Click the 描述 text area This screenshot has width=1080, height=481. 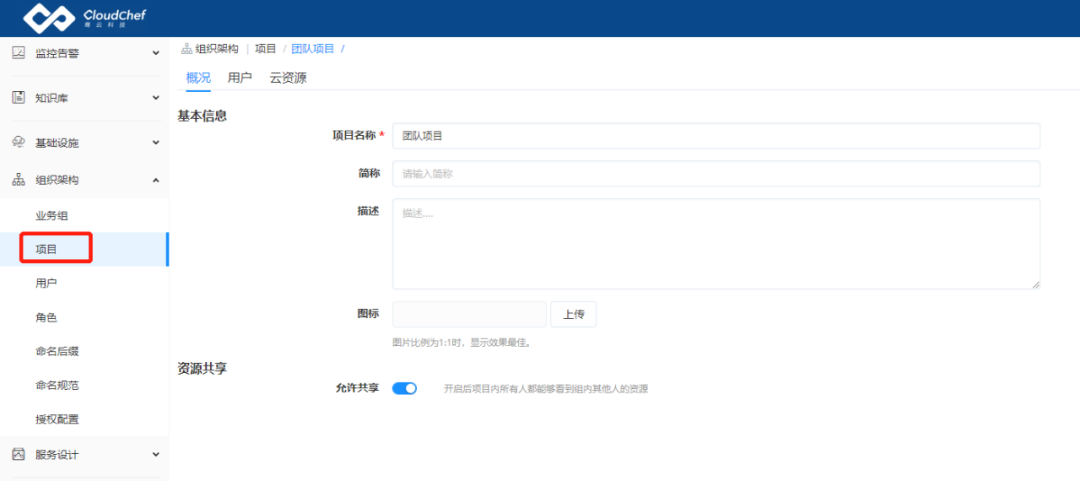(716, 244)
